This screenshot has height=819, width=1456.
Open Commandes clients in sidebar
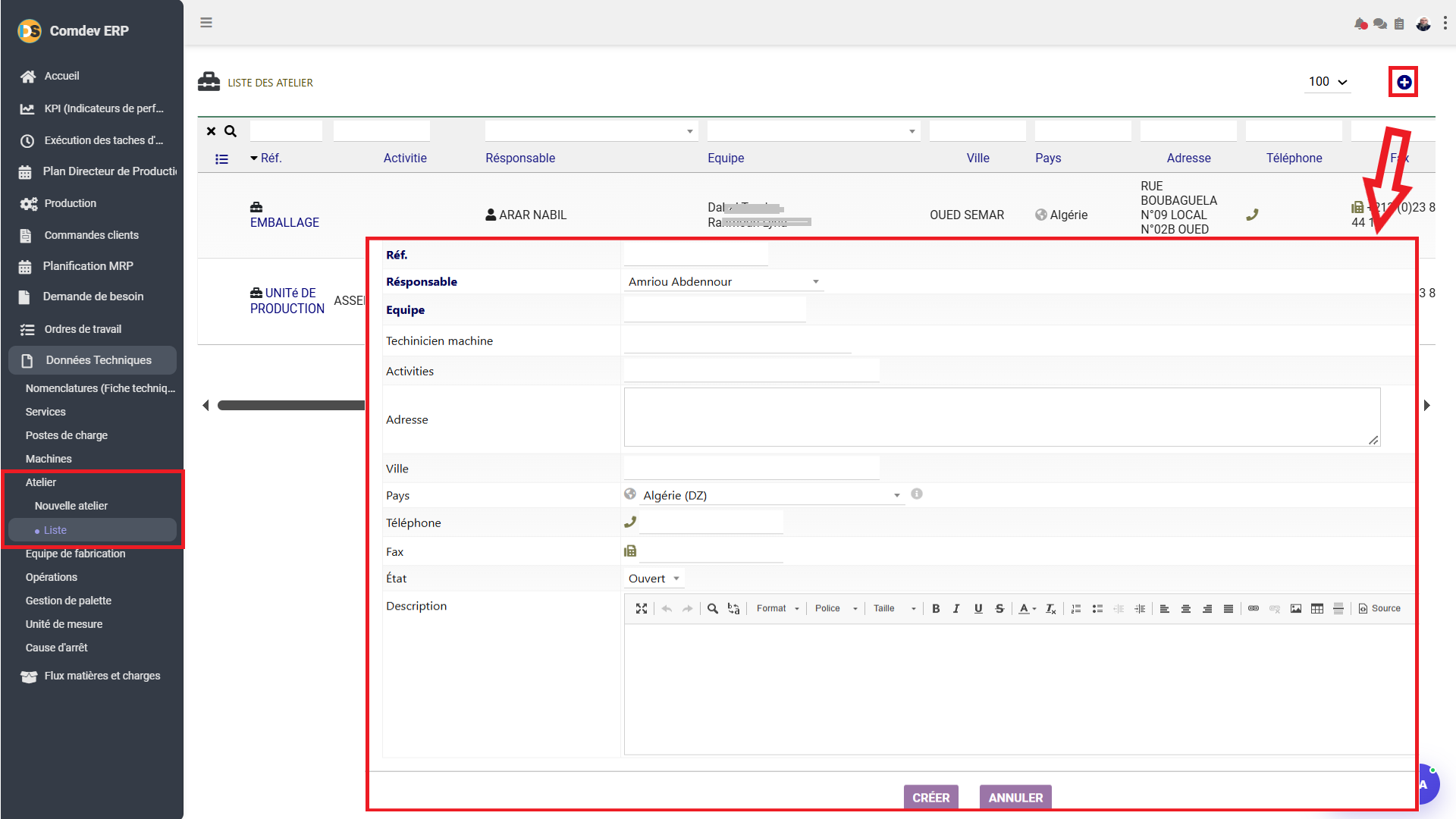(x=93, y=235)
